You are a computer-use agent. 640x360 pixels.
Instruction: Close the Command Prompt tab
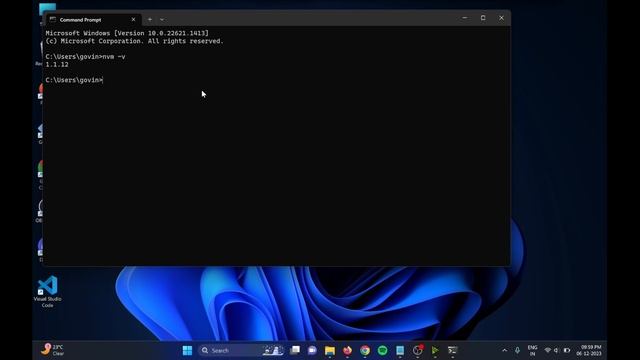[133, 20]
